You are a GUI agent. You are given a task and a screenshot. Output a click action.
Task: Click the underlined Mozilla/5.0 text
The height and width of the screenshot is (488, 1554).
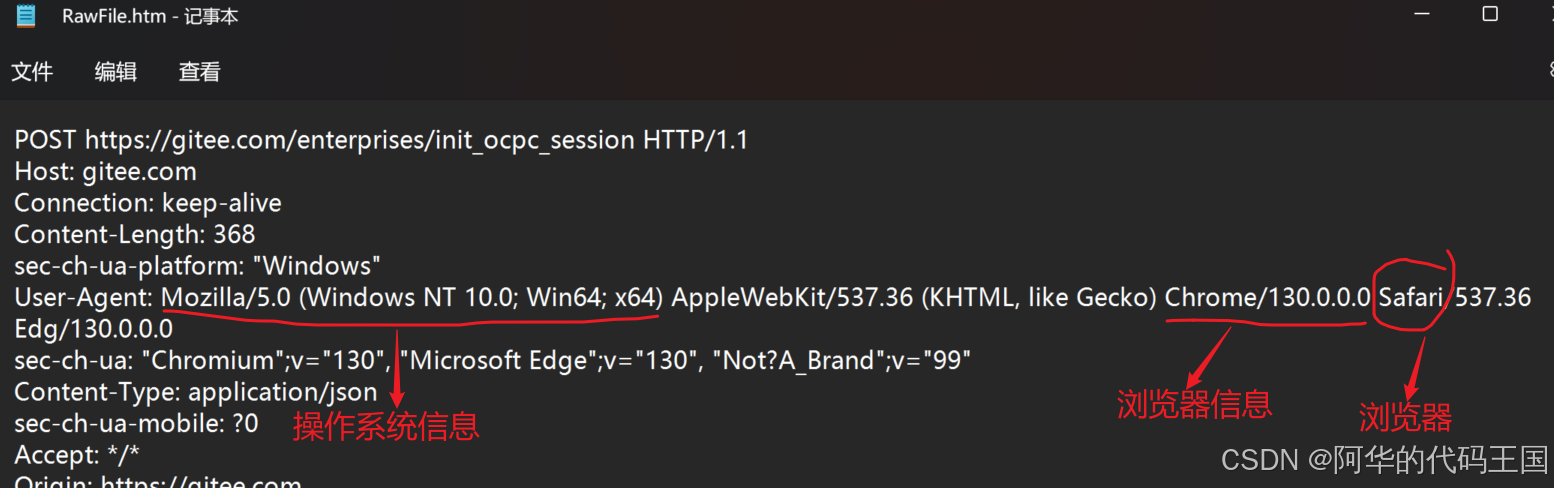pos(225,297)
